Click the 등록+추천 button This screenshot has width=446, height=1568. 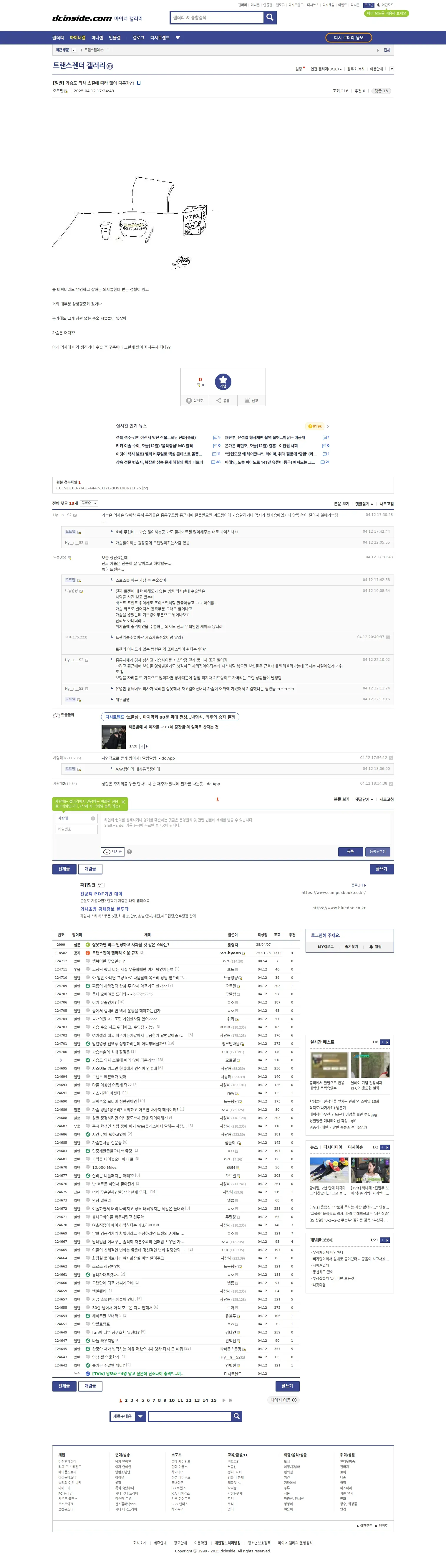[x=378, y=851]
